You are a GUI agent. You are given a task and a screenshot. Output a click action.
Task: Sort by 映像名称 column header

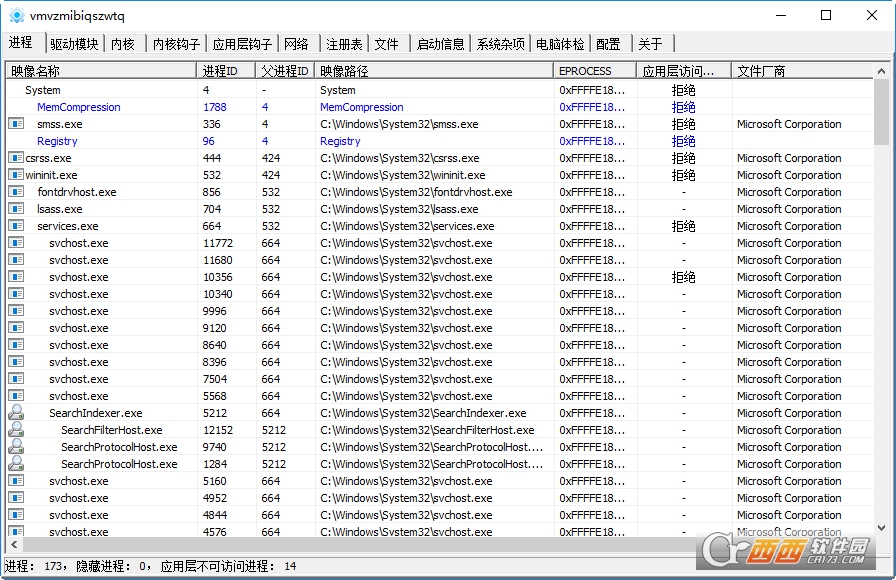100,71
